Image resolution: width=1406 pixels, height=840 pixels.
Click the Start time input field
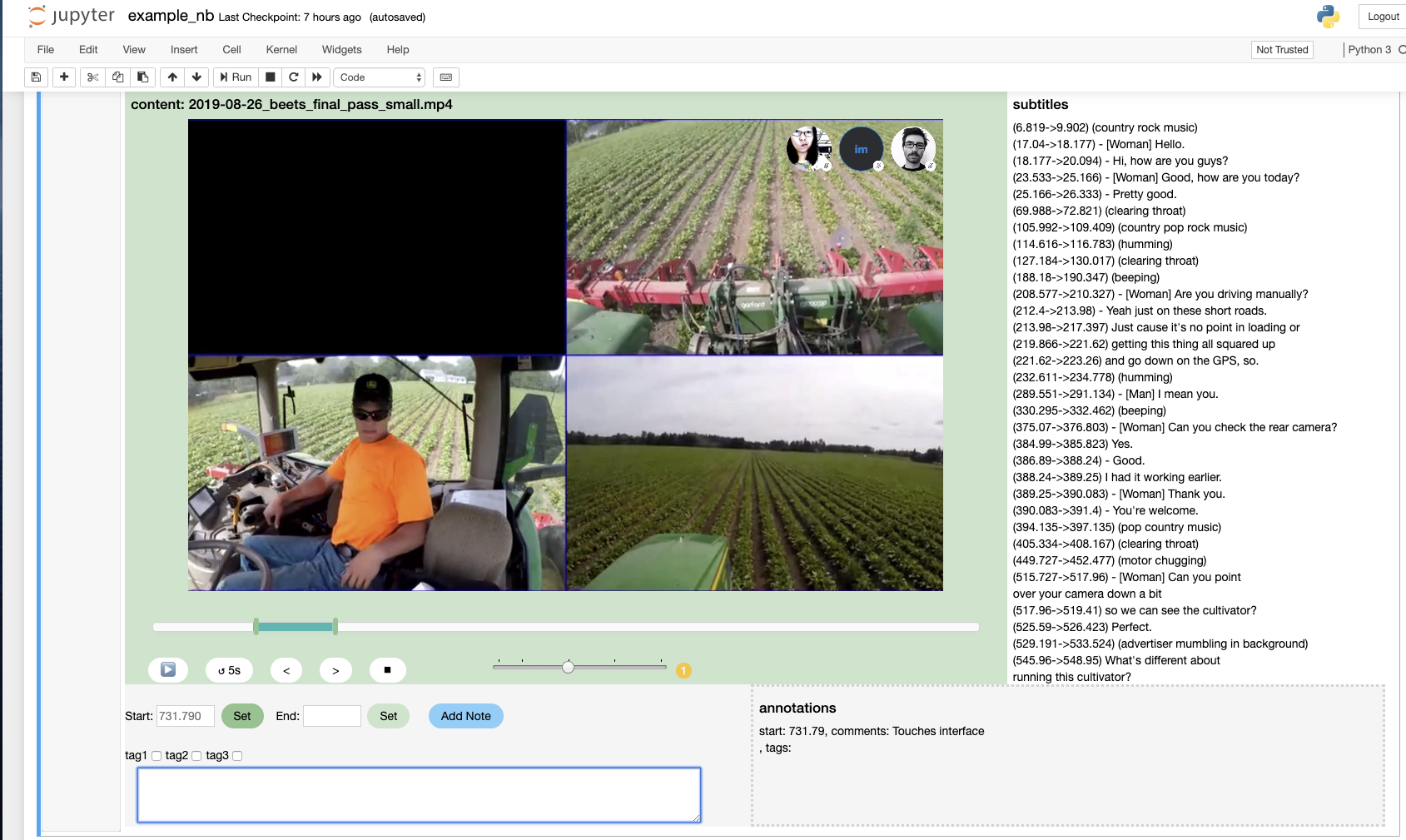pyautogui.click(x=186, y=716)
